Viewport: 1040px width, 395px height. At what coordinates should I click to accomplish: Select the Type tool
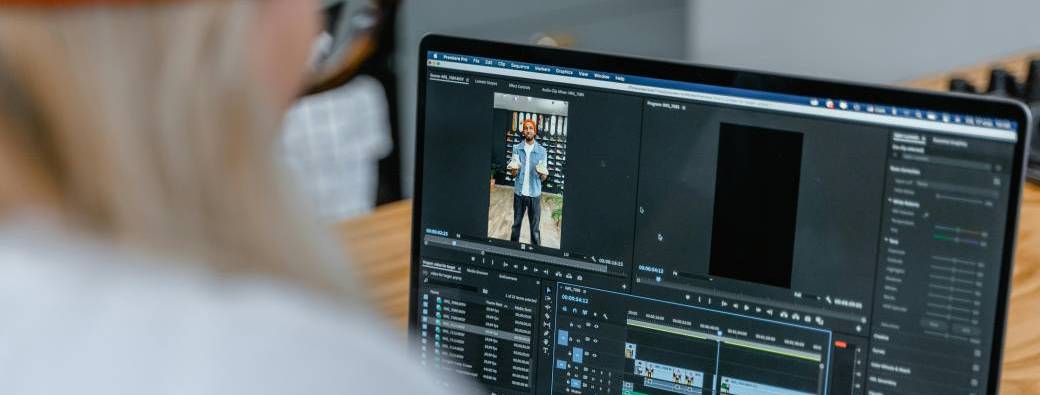(547, 350)
